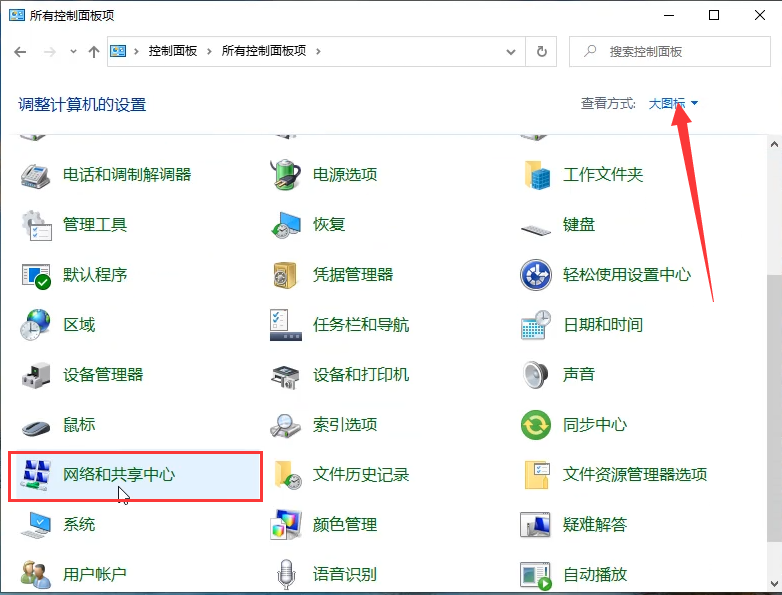
Task: Click 控制面板 in the address breadcrumb
Action: click(x=172, y=51)
